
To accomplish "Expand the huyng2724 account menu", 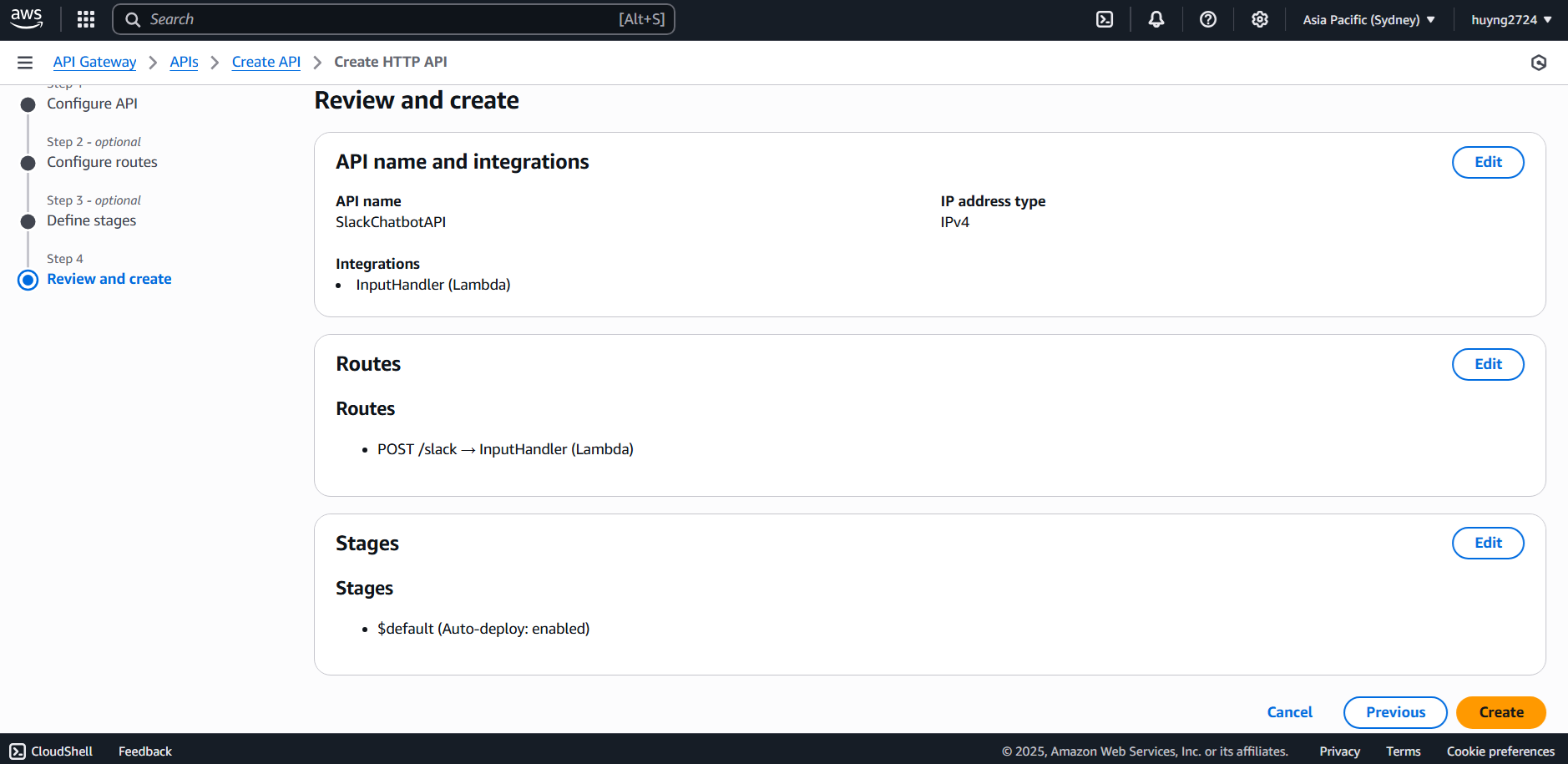I will (x=1511, y=19).
